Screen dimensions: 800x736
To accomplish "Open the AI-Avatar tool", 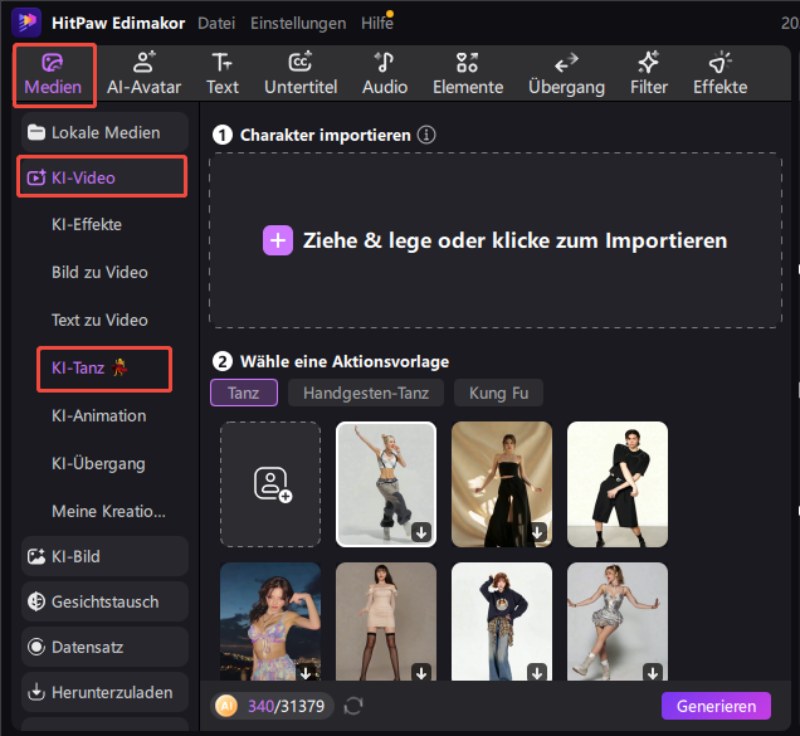I will click(144, 74).
